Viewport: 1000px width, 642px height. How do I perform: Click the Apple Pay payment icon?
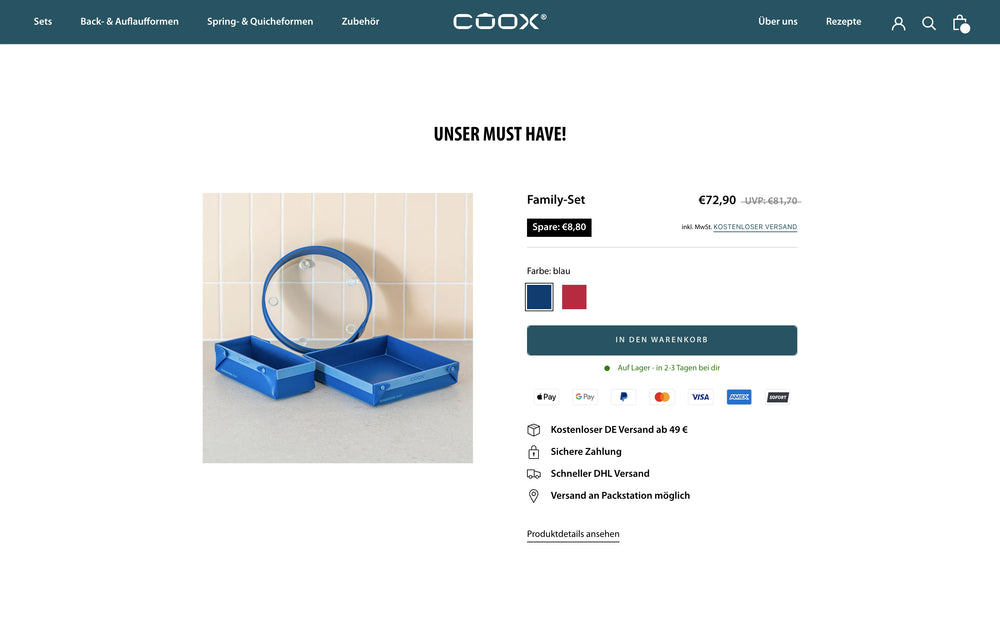pyautogui.click(x=547, y=397)
